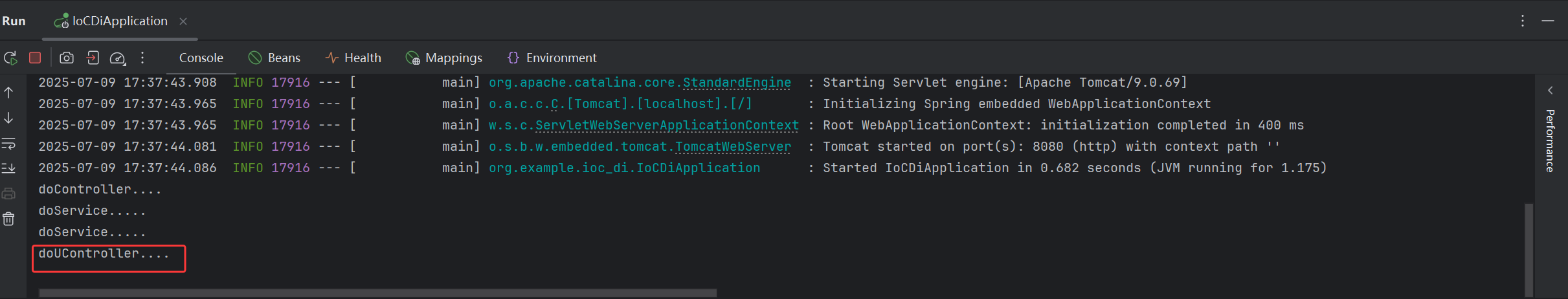Navigate up the stack trace arrow
This screenshot has height=299, width=1568.
tap(8, 93)
